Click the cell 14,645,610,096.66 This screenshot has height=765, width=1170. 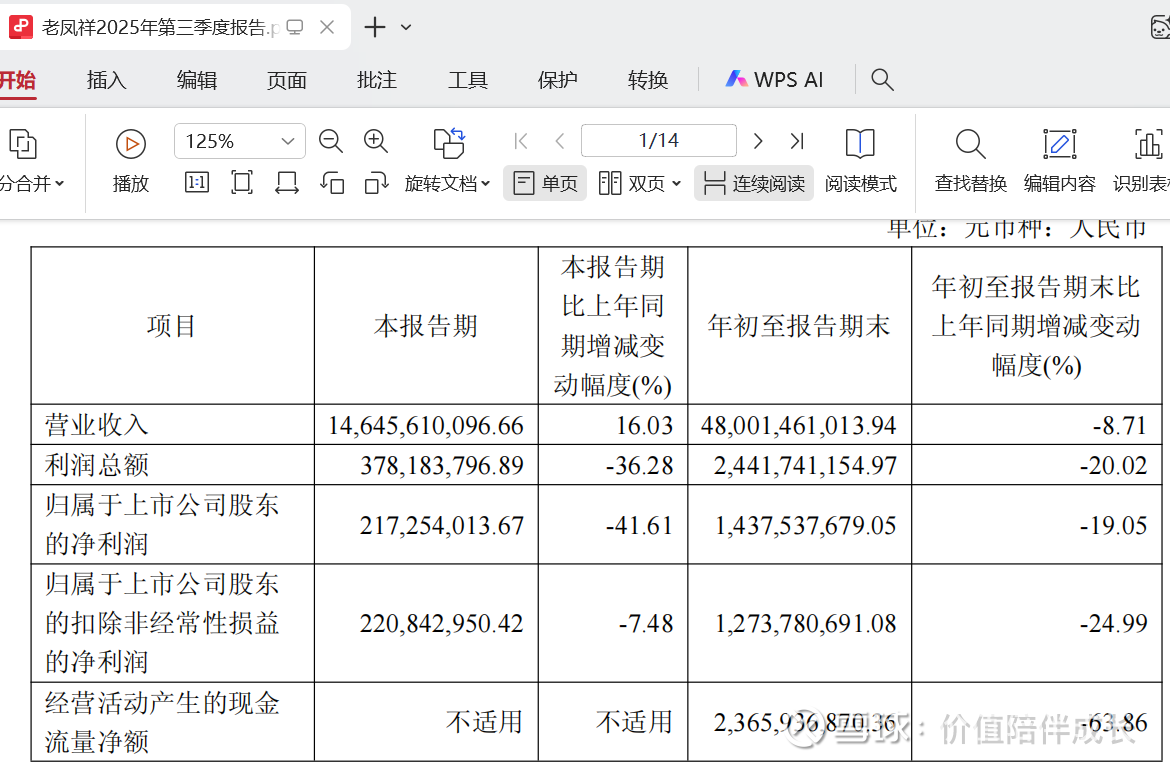point(426,425)
